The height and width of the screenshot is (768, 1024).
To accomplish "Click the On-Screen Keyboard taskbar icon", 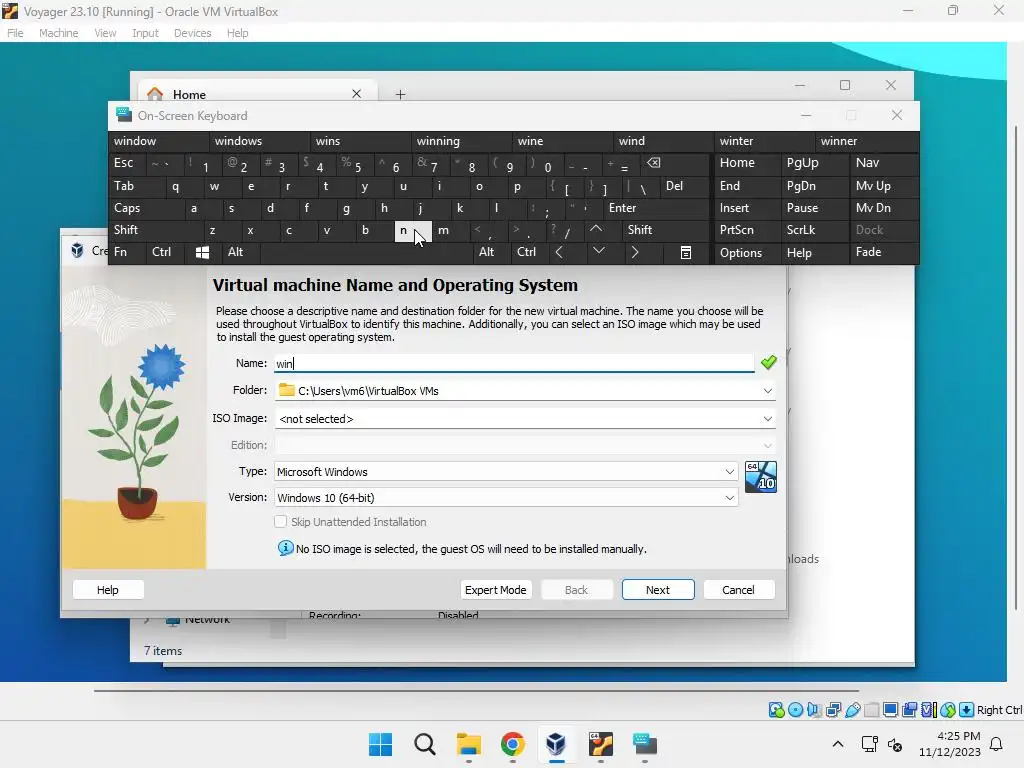I will 645,744.
